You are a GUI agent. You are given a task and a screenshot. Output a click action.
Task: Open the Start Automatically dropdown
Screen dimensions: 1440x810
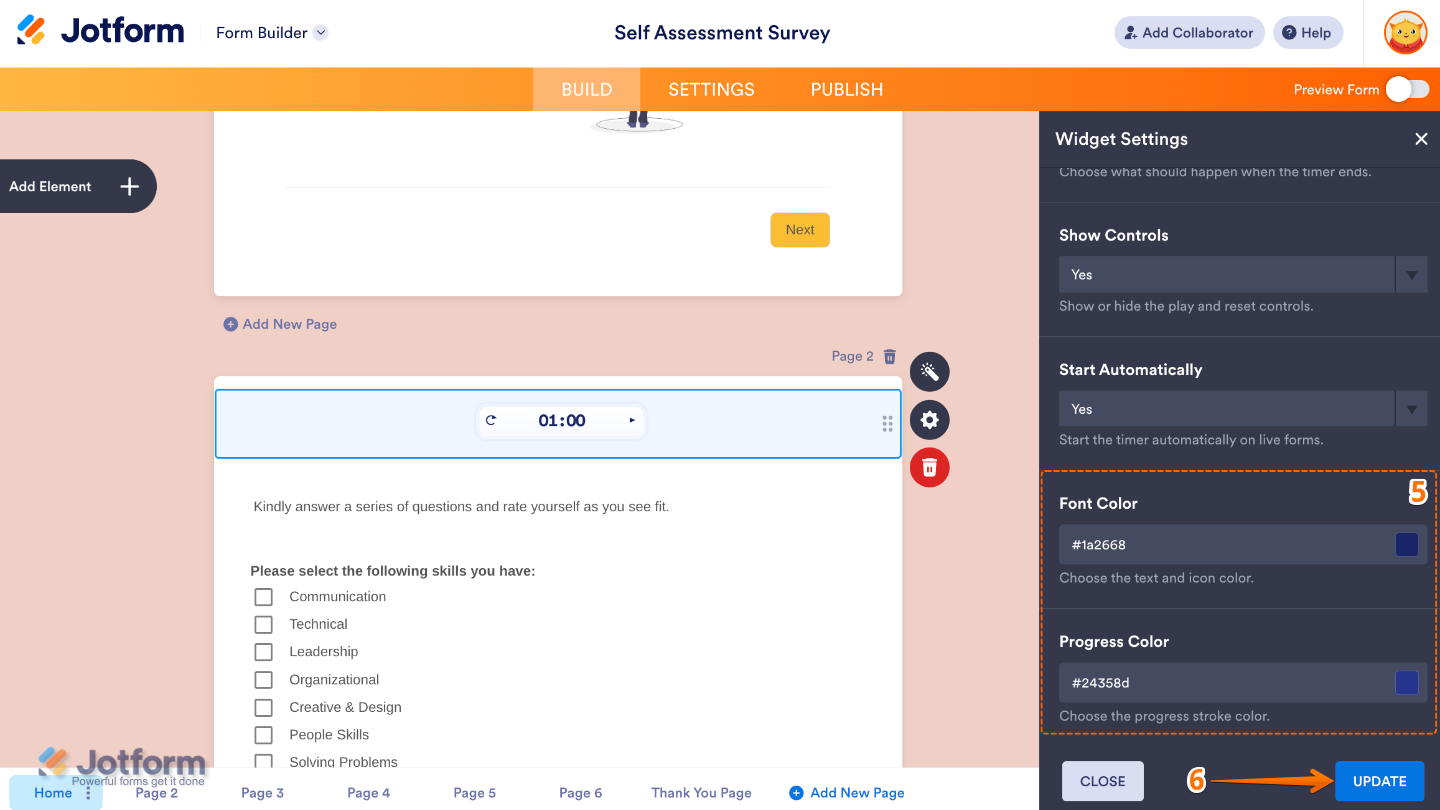tap(1411, 408)
